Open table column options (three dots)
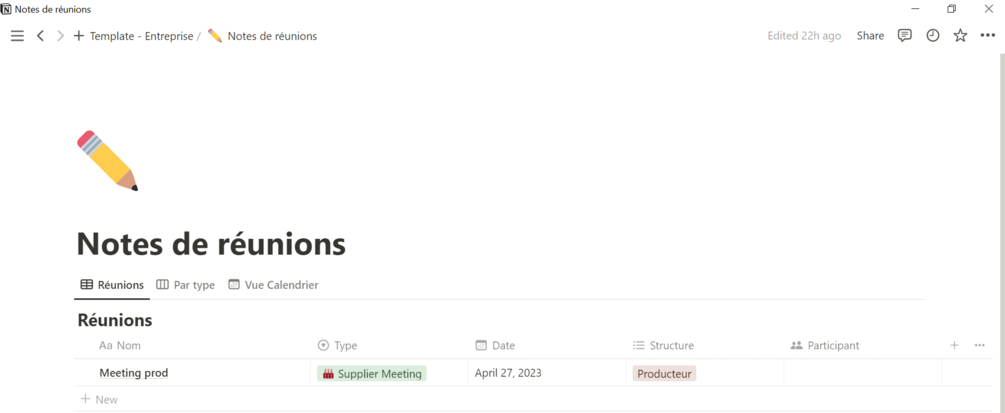 pyautogui.click(x=979, y=345)
